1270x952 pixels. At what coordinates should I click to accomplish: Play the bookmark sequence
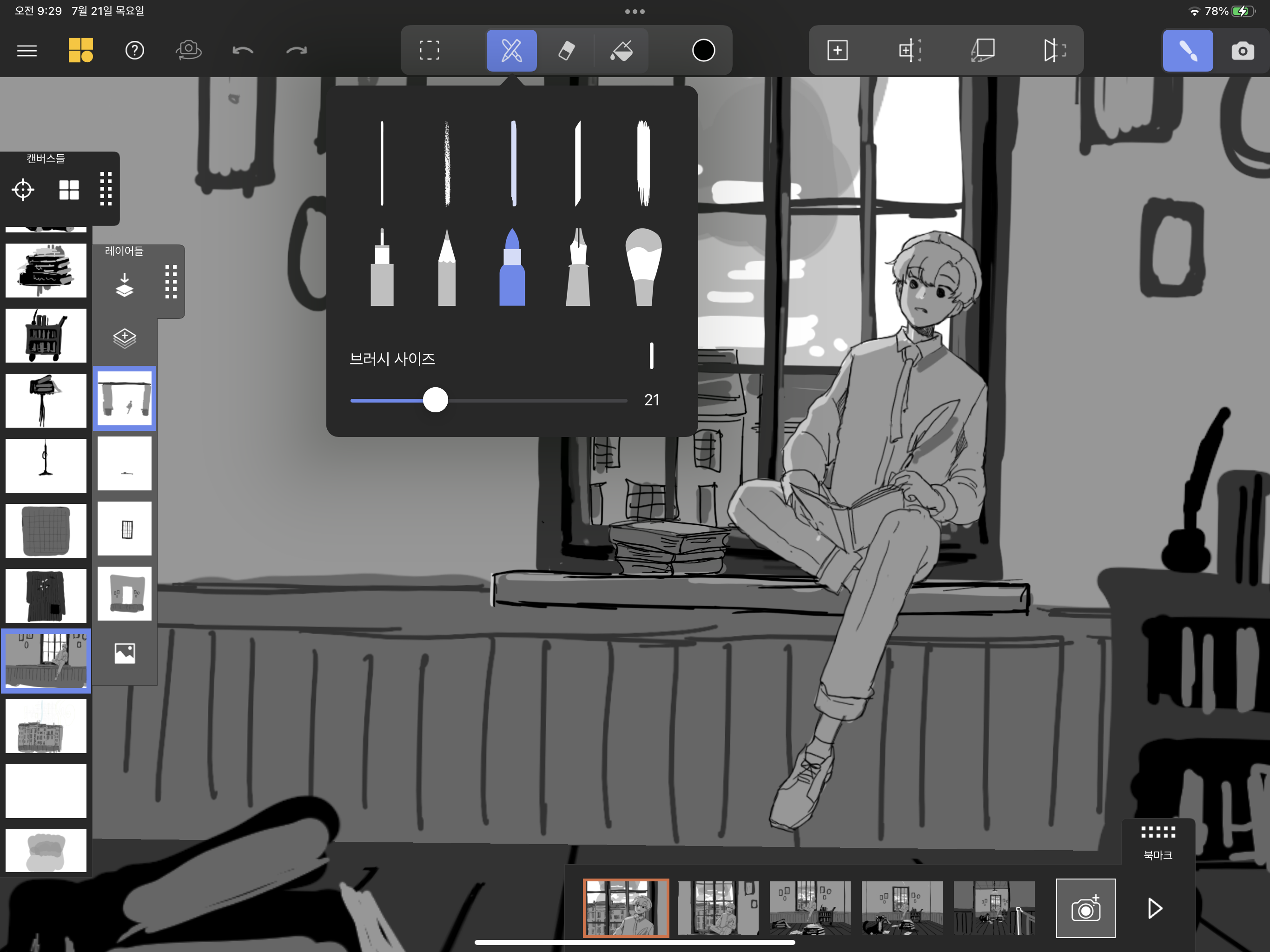point(1155,908)
